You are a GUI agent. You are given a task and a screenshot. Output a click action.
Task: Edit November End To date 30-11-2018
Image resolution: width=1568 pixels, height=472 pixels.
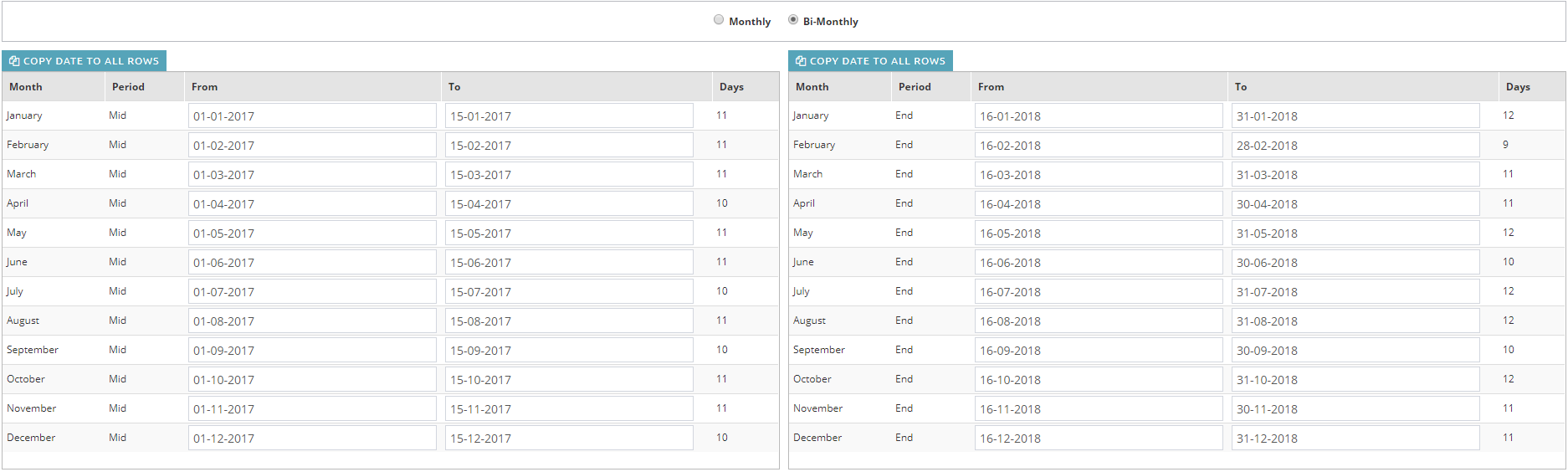tap(1355, 409)
